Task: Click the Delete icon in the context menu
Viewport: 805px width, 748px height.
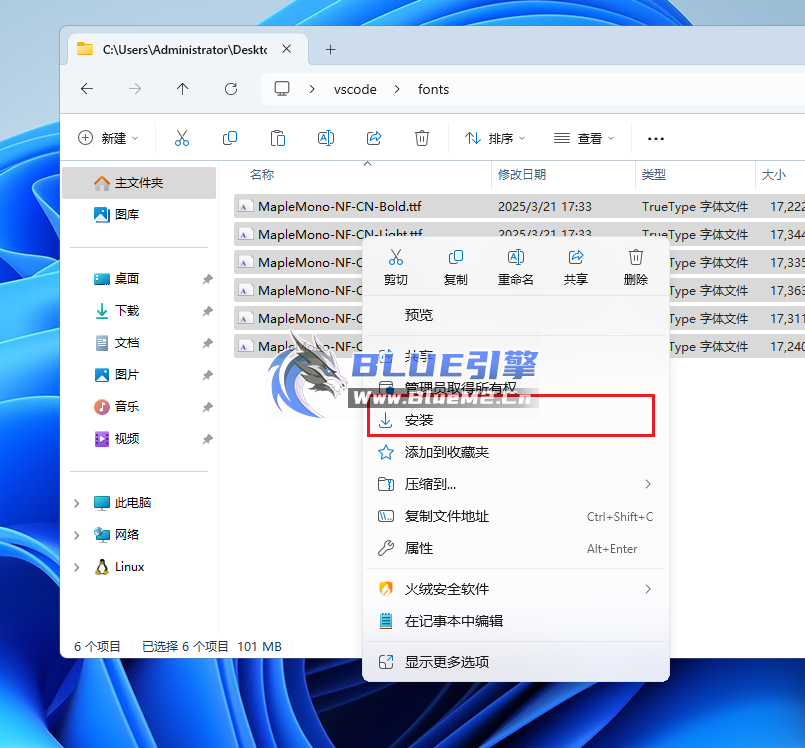Action: click(x=635, y=265)
